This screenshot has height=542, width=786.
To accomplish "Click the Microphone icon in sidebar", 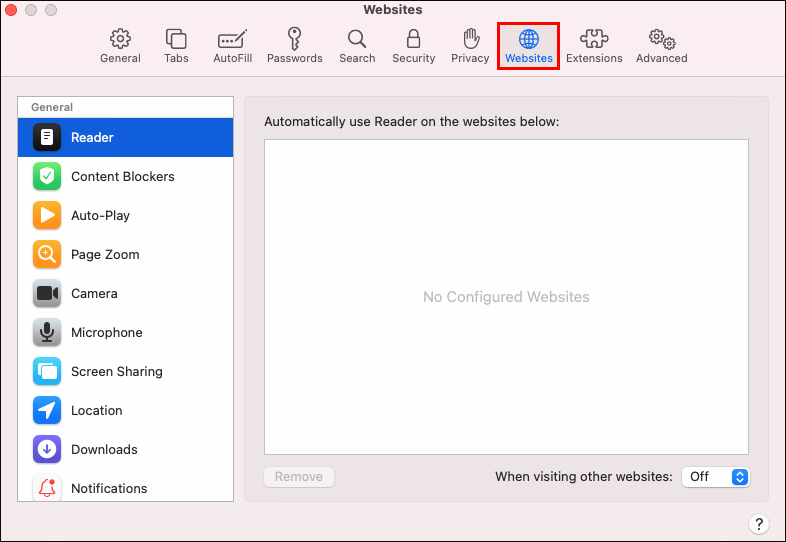I will pyautogui.click(x=47, y=332).
